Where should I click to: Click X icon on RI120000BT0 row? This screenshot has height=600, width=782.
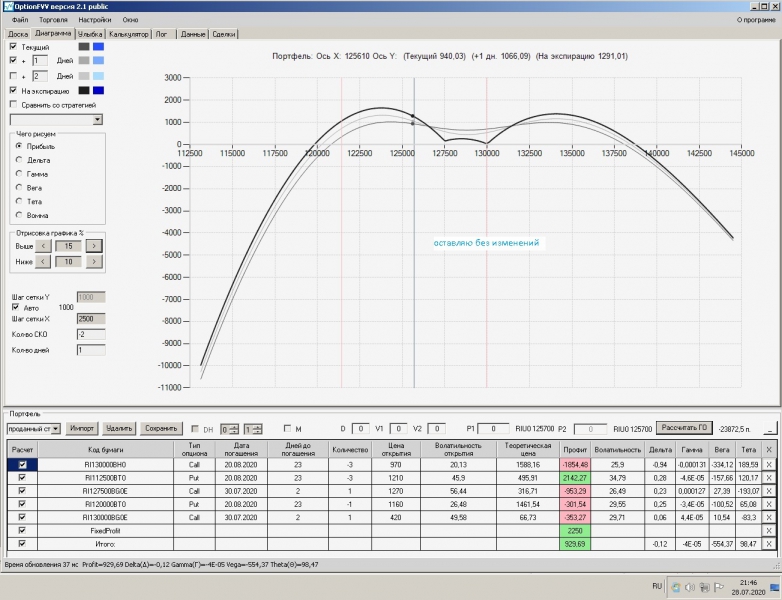768,504
